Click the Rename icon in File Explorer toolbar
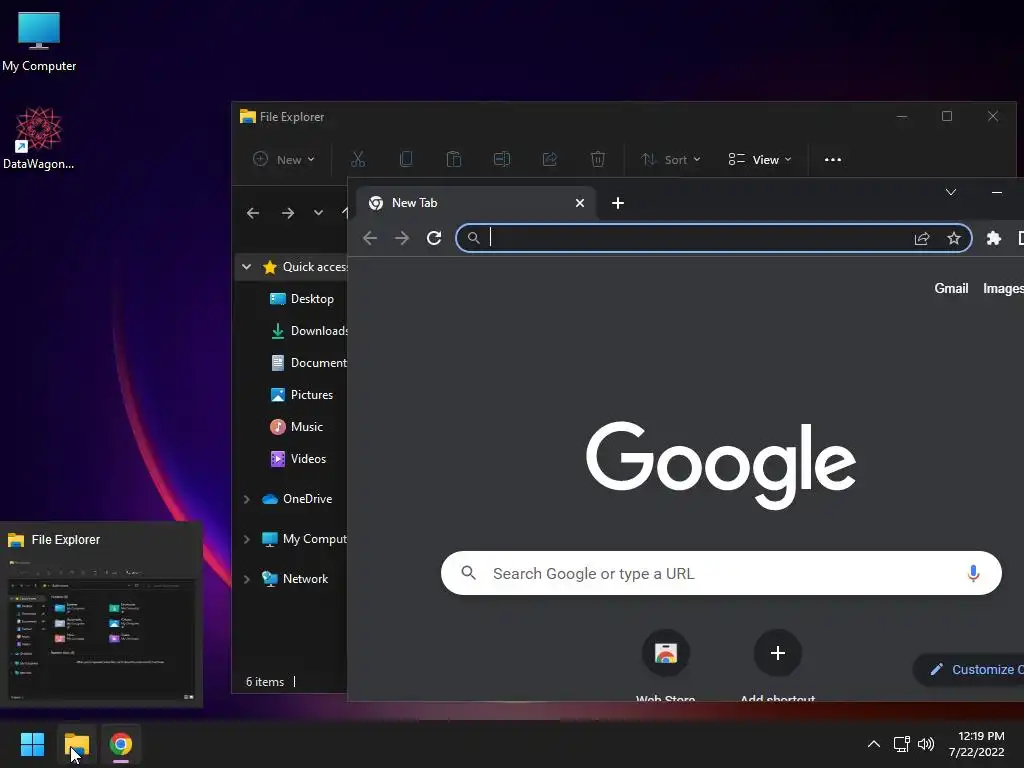 (x=502, y=159)
